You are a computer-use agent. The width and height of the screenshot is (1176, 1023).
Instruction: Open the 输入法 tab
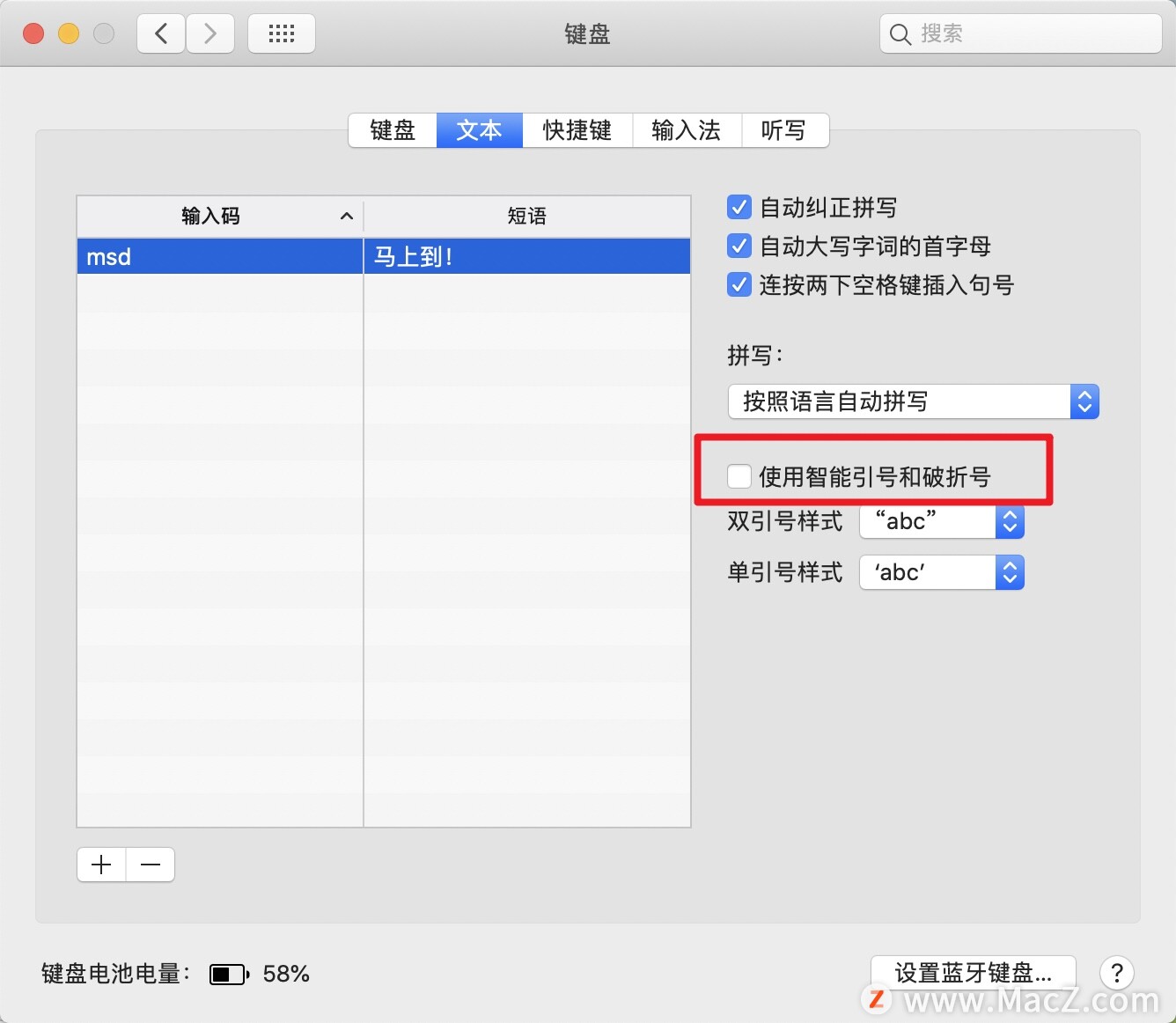click(687, 130)
